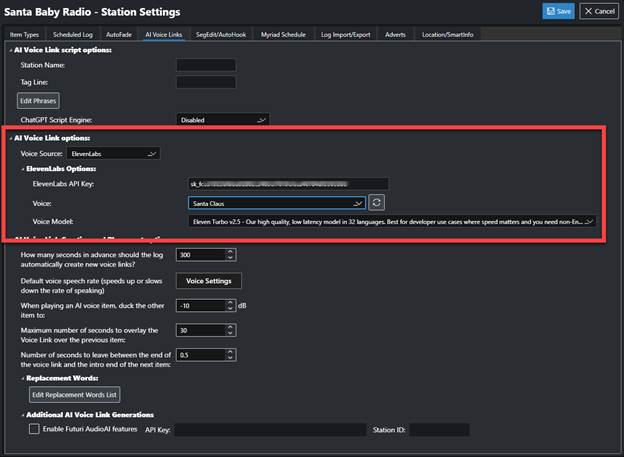Open the Voice dropdown showing Santa Claus

click(277, 203)
